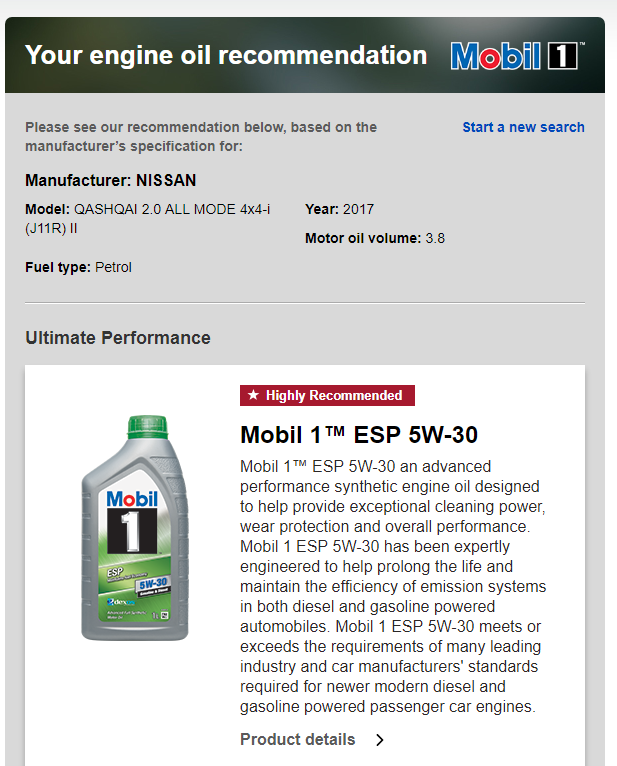Click the Ultimate Performance section heading
Screen dimensions: 617x766
coord(118,338)
